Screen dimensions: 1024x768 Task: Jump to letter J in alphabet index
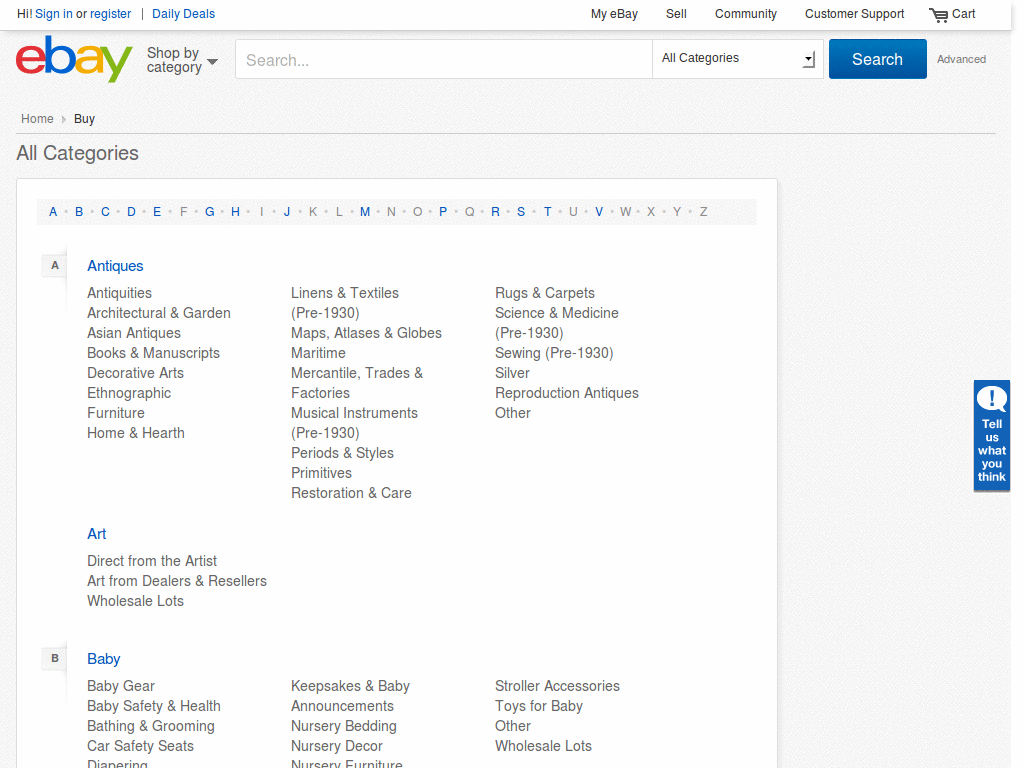(287, 212)
